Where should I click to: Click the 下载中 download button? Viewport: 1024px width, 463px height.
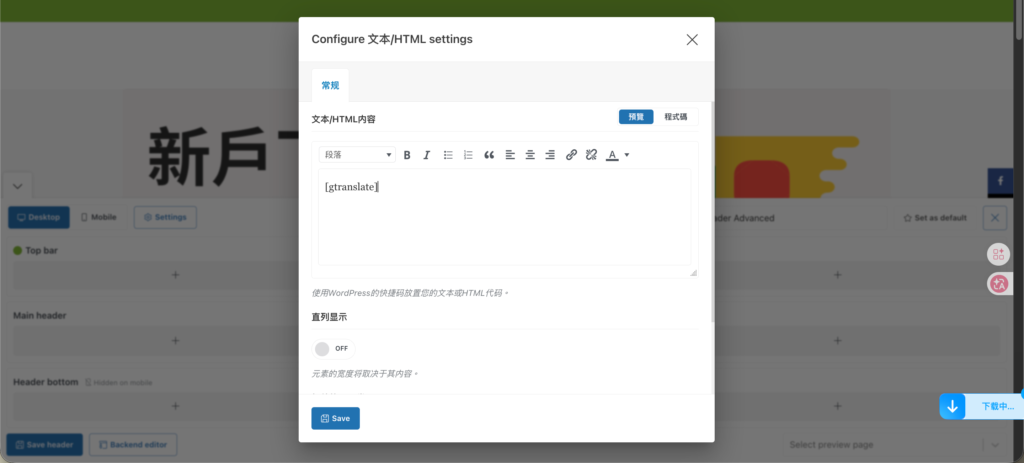982,406
